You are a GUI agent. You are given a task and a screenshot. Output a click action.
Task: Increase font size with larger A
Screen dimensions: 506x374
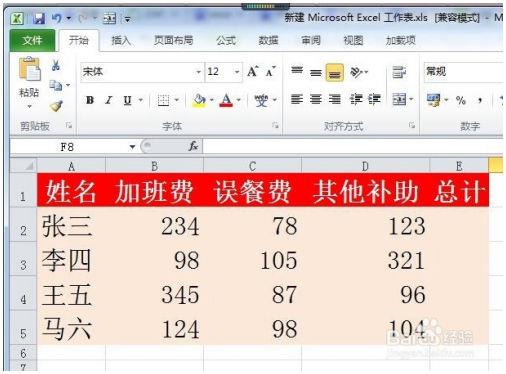[253, 71]
